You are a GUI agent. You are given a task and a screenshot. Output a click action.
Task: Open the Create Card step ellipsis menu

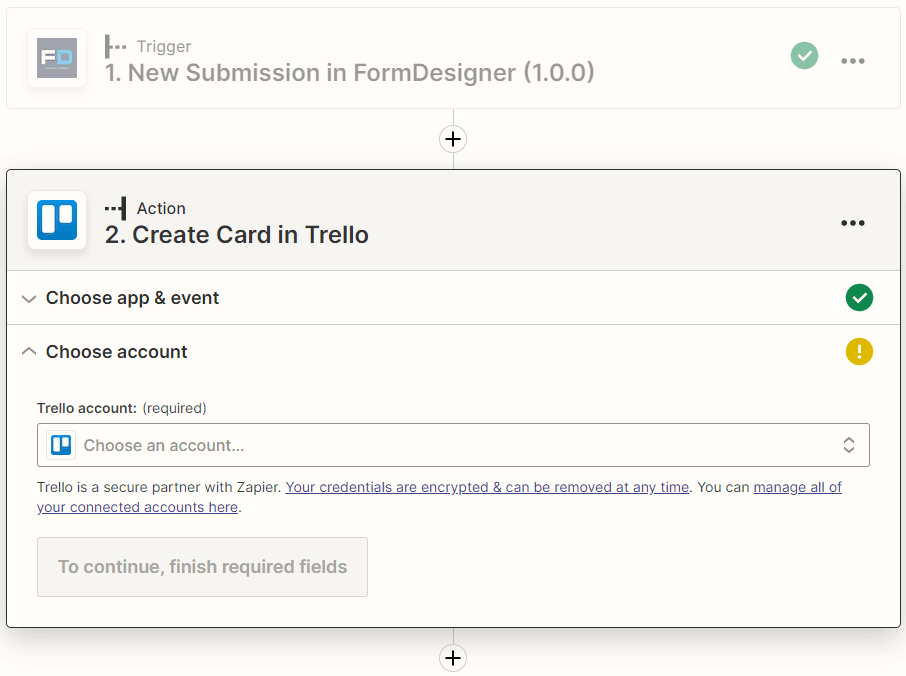[853, 223]
